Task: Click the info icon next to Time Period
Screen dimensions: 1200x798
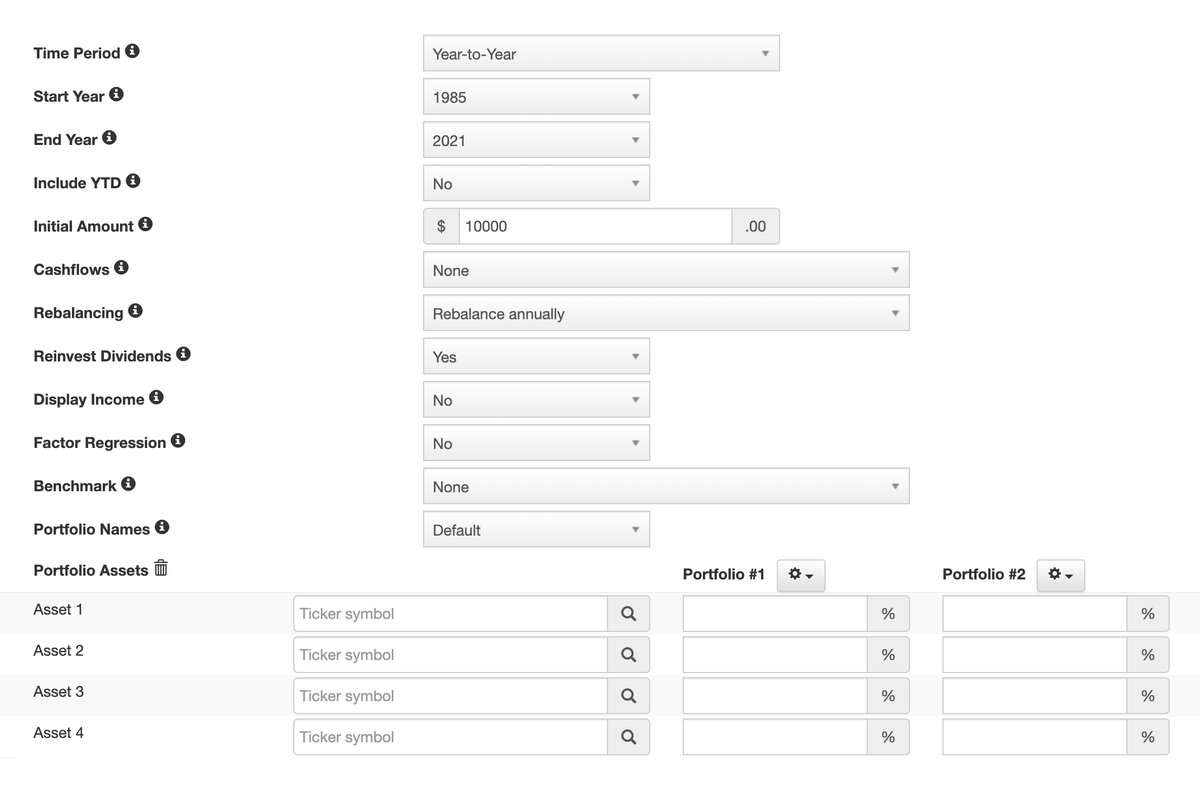Action: (x=132, y=52)
